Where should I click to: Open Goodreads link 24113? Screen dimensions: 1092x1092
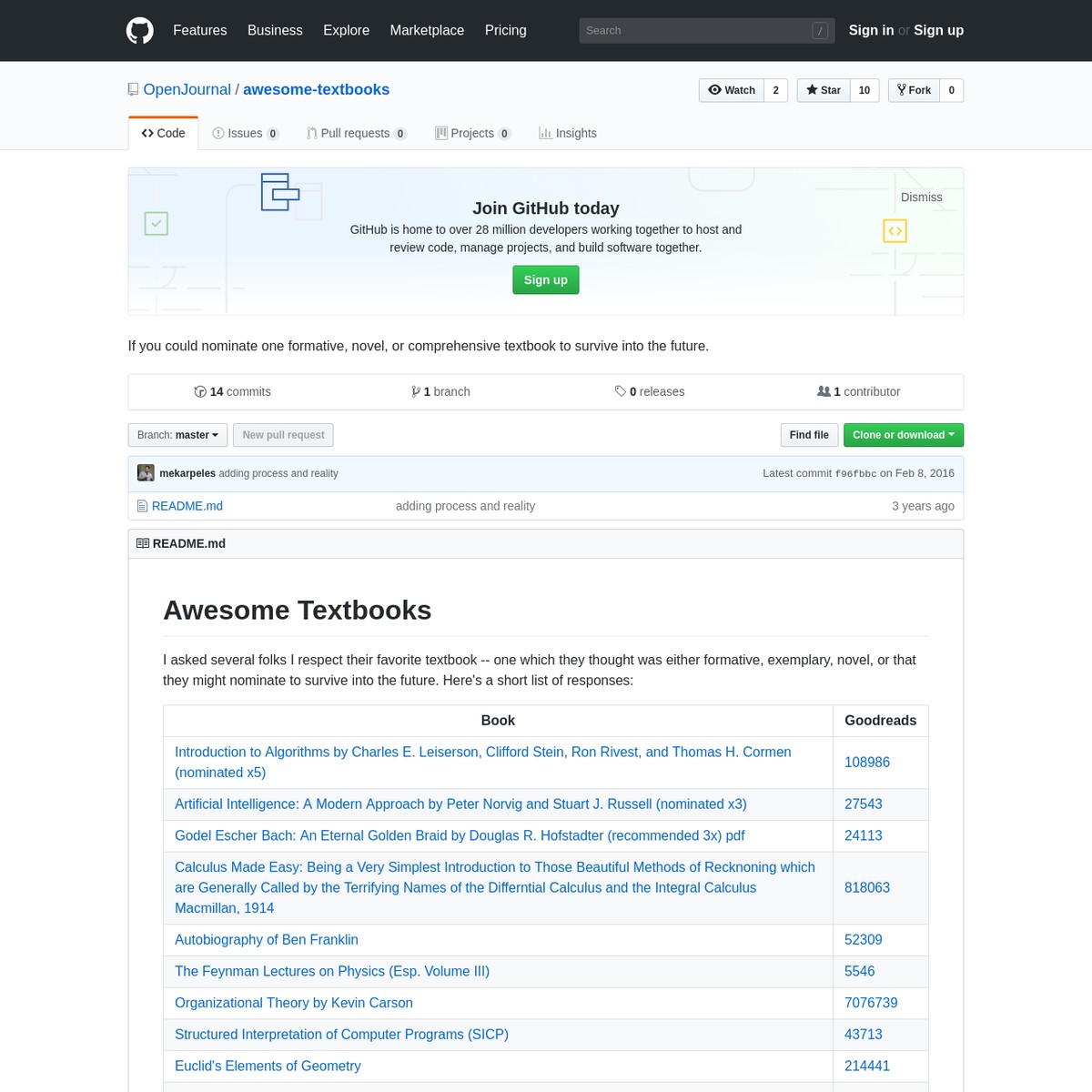864,835
